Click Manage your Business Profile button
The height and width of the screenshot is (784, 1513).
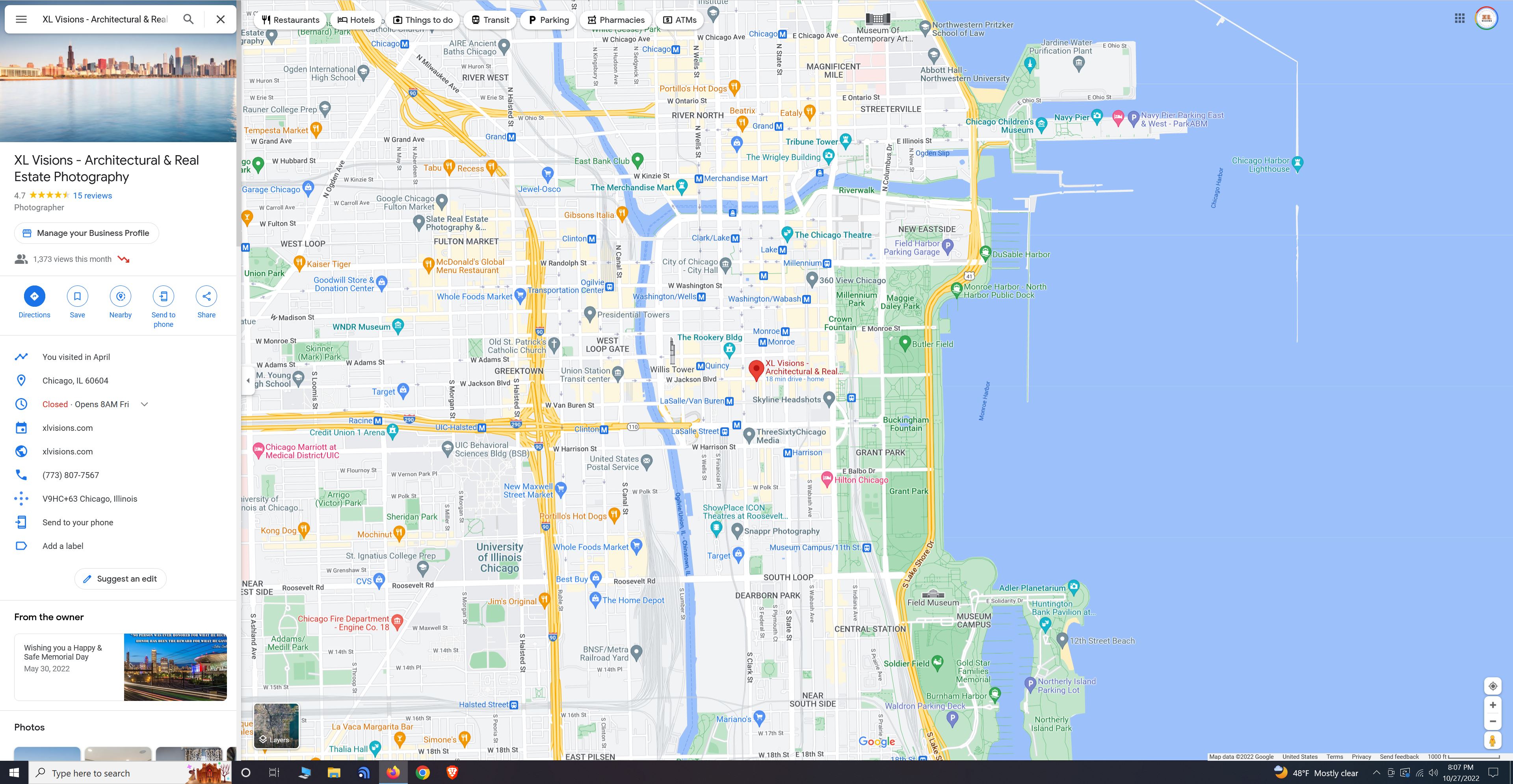coord(86,233)
